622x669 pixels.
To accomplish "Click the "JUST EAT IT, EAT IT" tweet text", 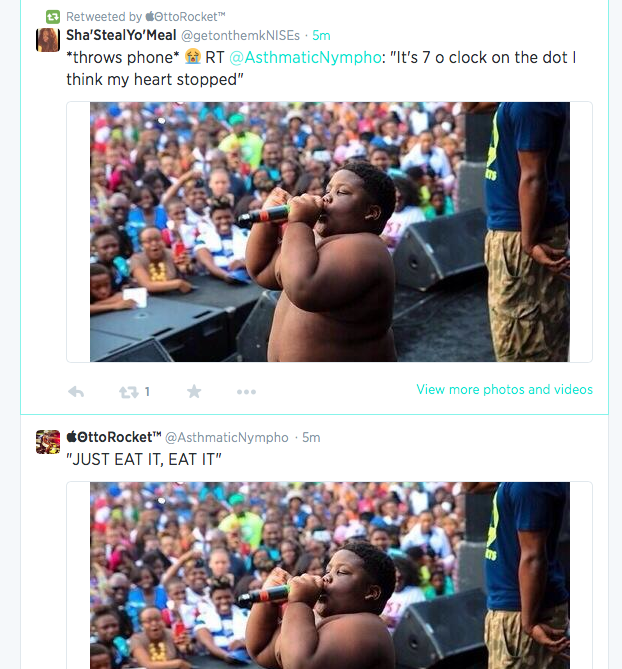I will pos(143,459).
